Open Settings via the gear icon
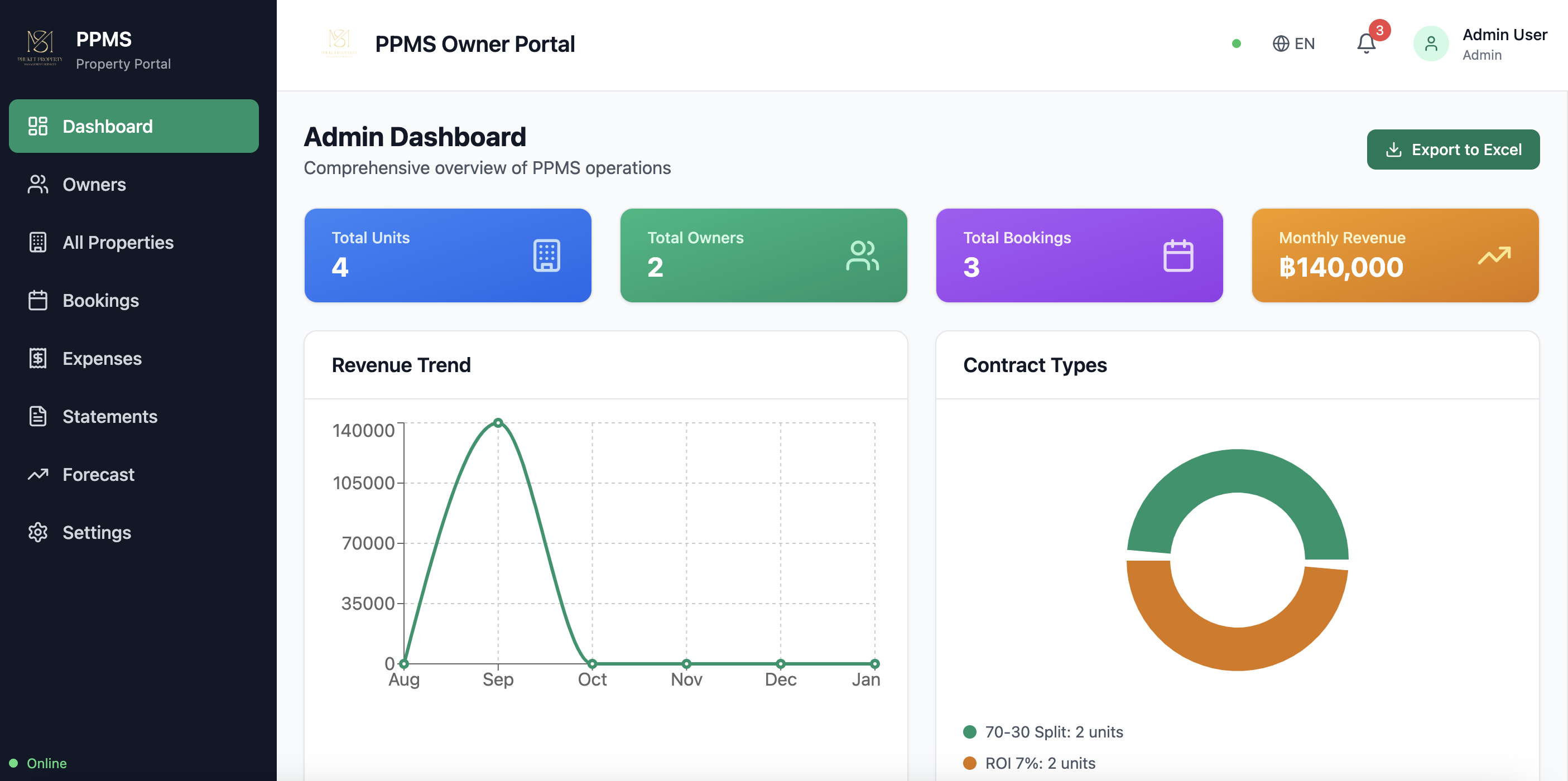 (38, 532)
